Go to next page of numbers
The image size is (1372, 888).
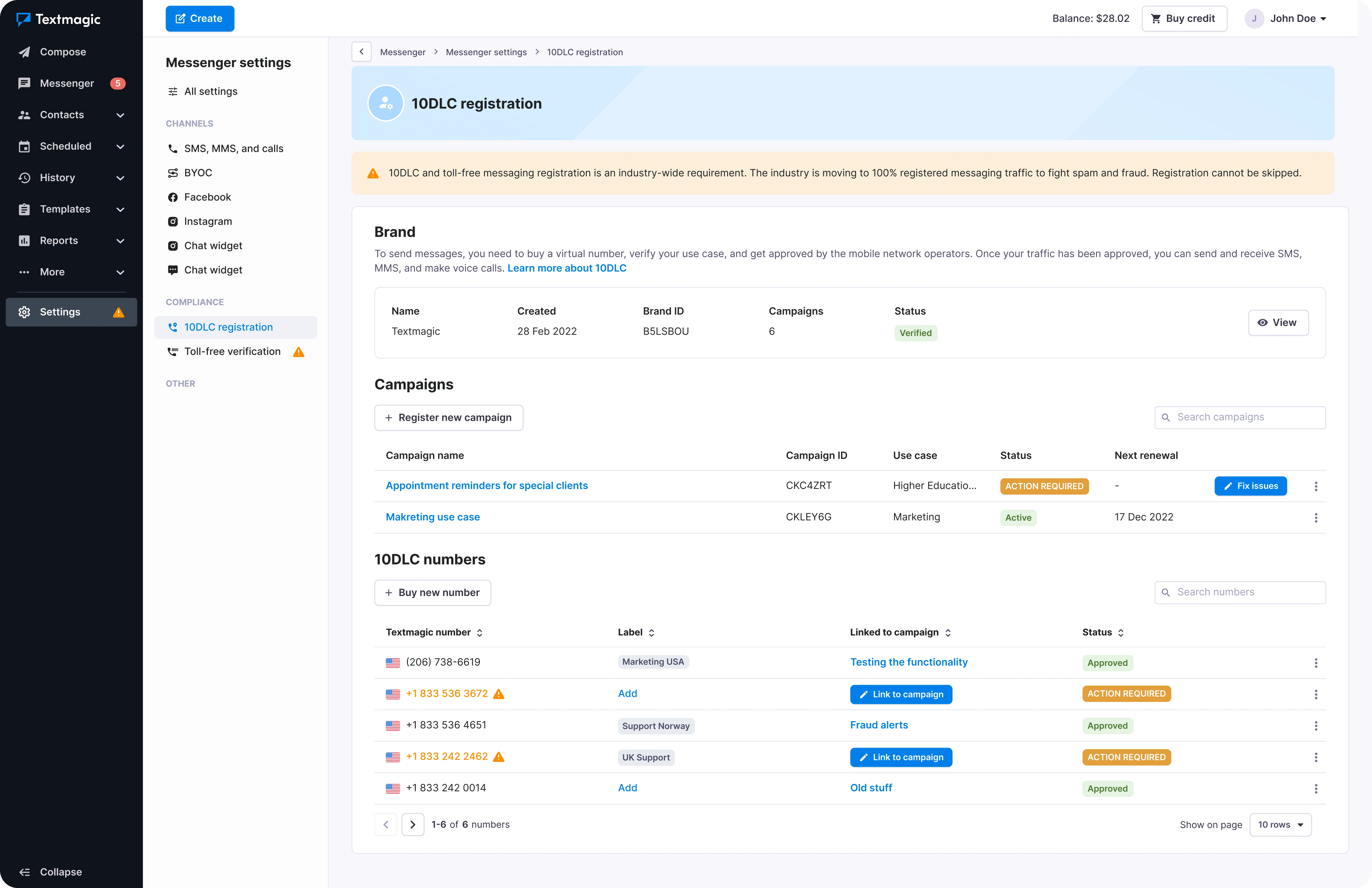413,825
